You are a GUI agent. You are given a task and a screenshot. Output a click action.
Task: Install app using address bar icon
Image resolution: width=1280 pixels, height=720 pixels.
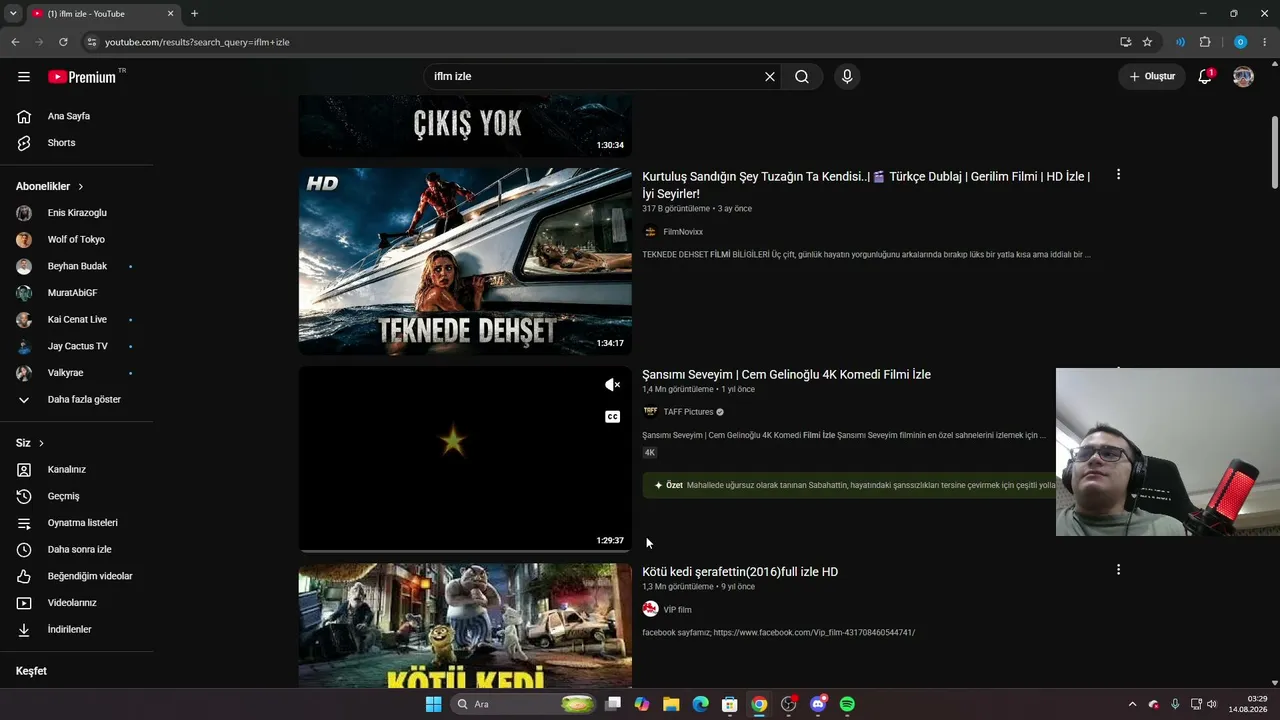pos(1126,42)
